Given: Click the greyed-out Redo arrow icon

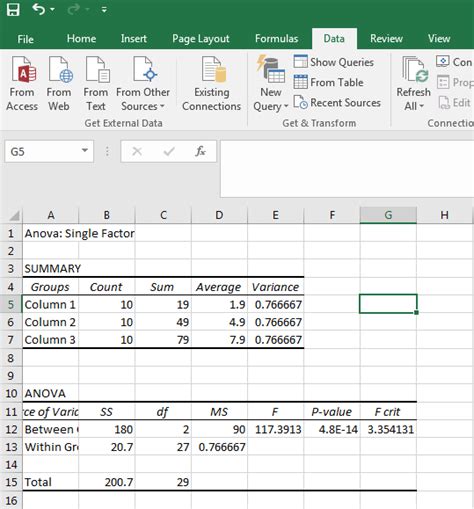Looking at the screenshot, I should click(x=73, y=9).
